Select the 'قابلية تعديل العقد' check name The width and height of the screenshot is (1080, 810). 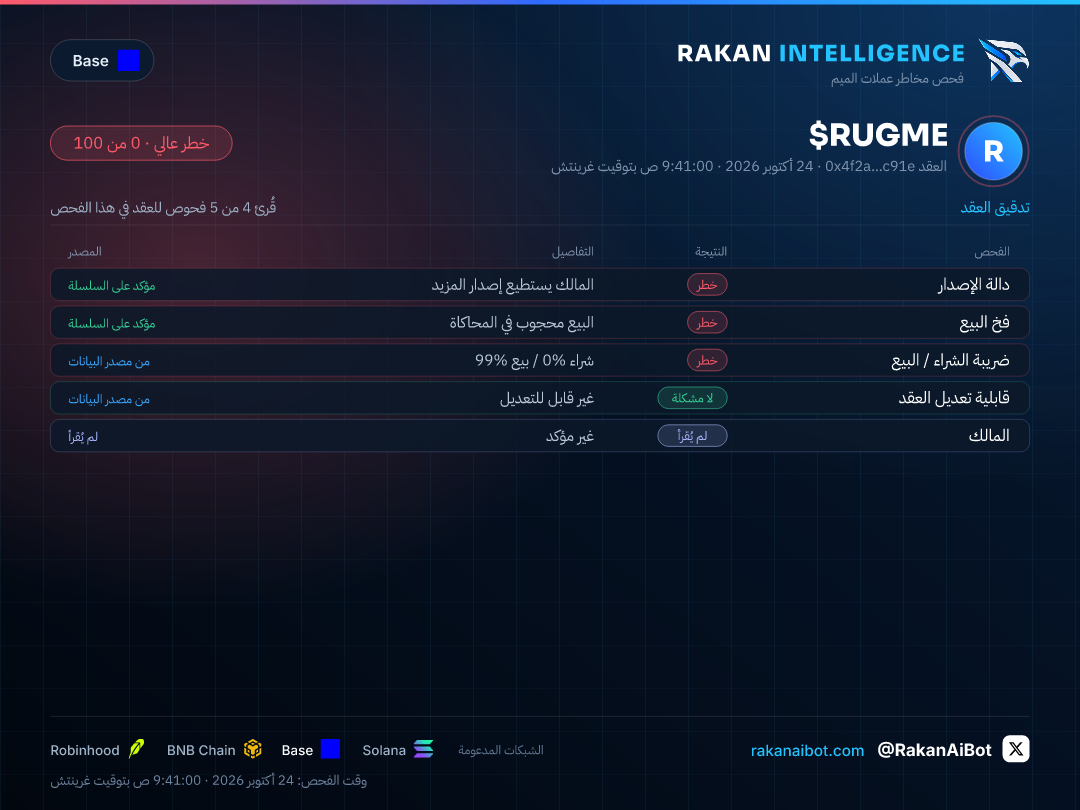pyautogui.click(x=954, y=398)
